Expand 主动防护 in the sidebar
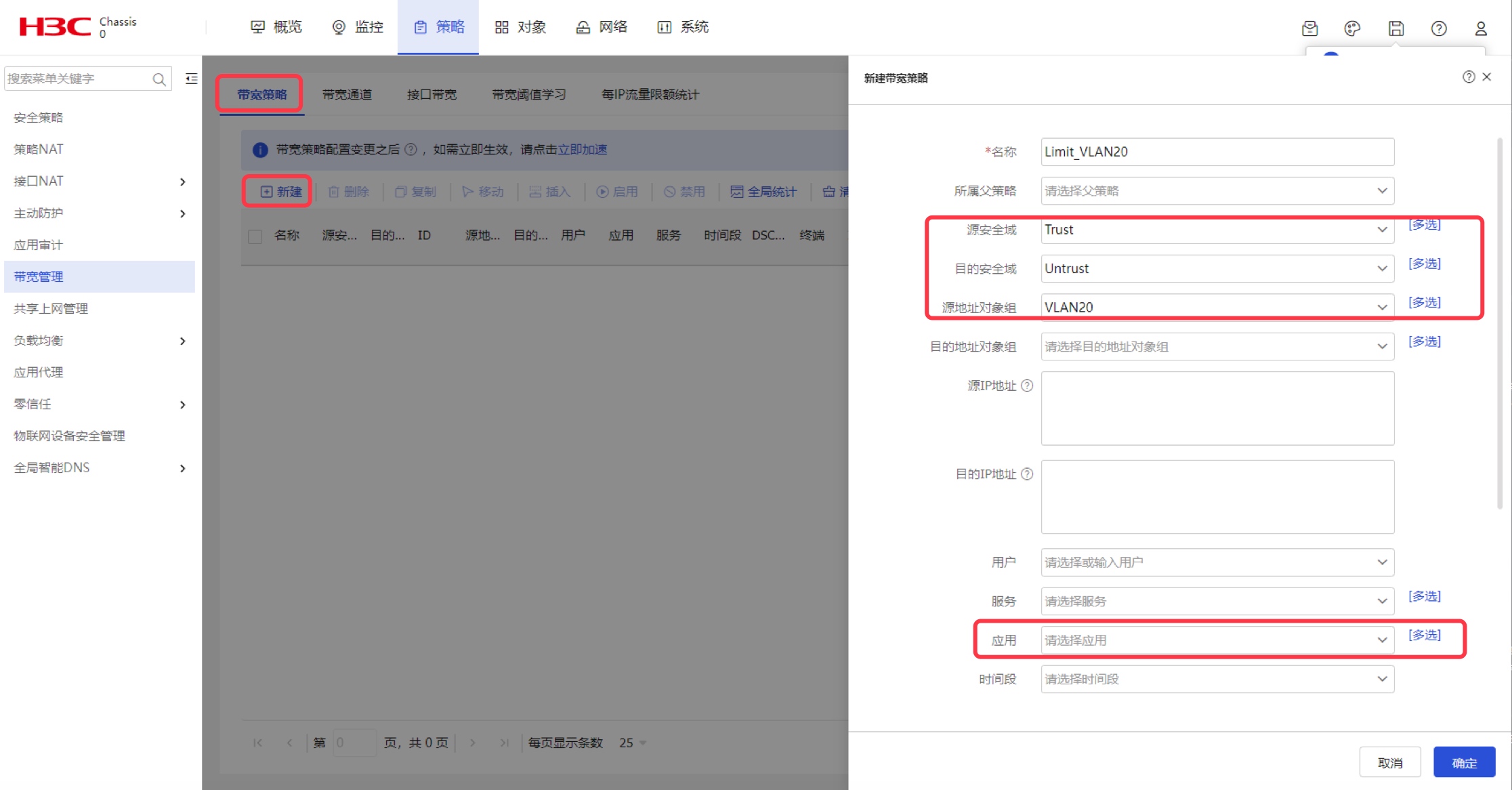1512x790 pixels. click(x=182, y=213)
